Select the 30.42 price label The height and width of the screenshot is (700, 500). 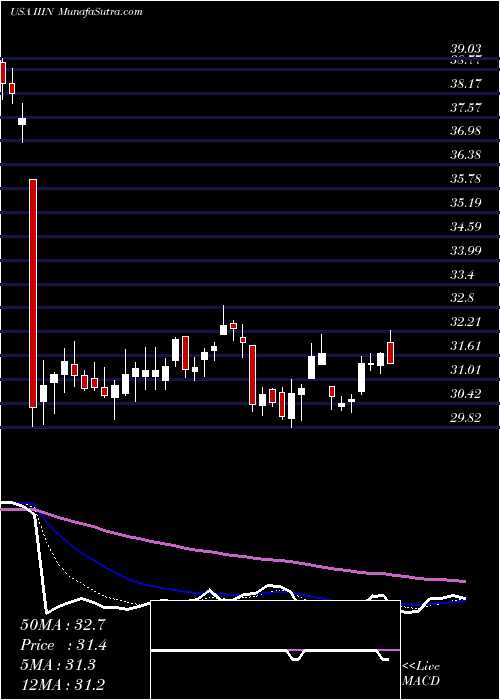tap(467, 394)
